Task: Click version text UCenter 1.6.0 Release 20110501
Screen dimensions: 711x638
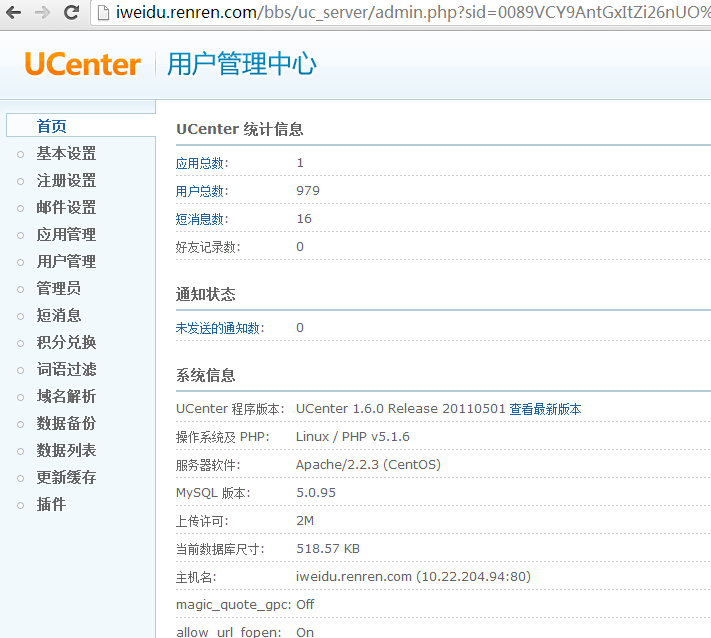Action: coord(400,409)
